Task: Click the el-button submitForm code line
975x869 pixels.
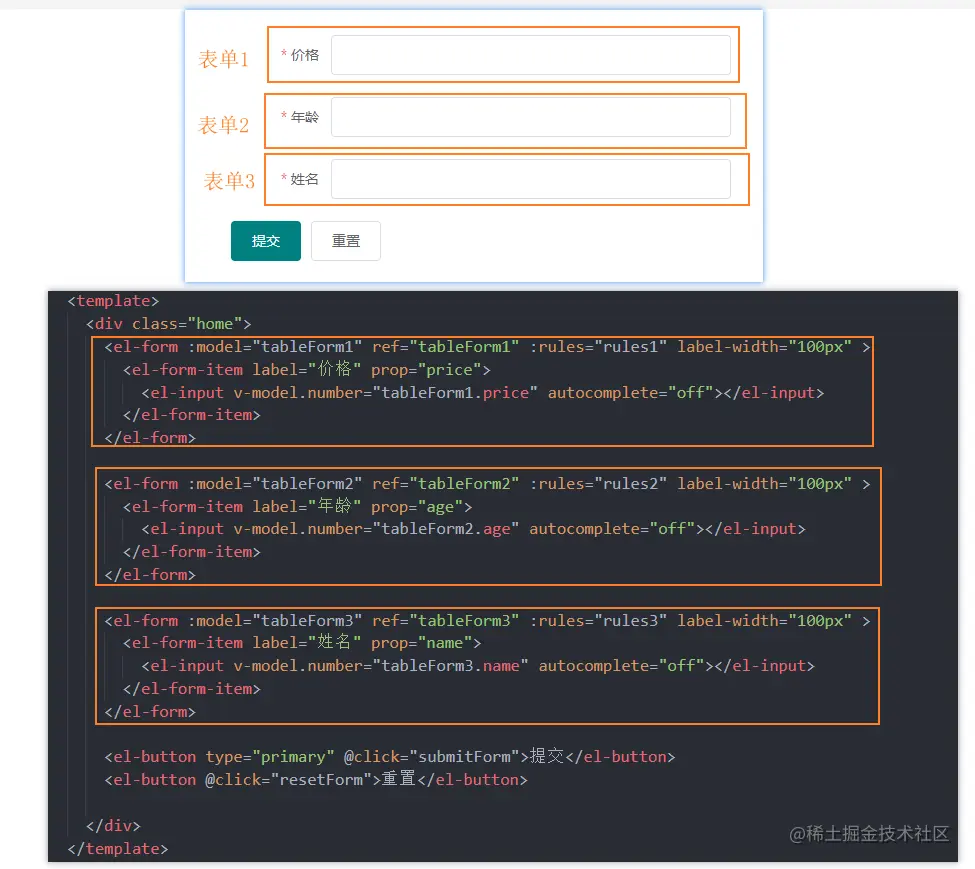Action: point(390,756)
